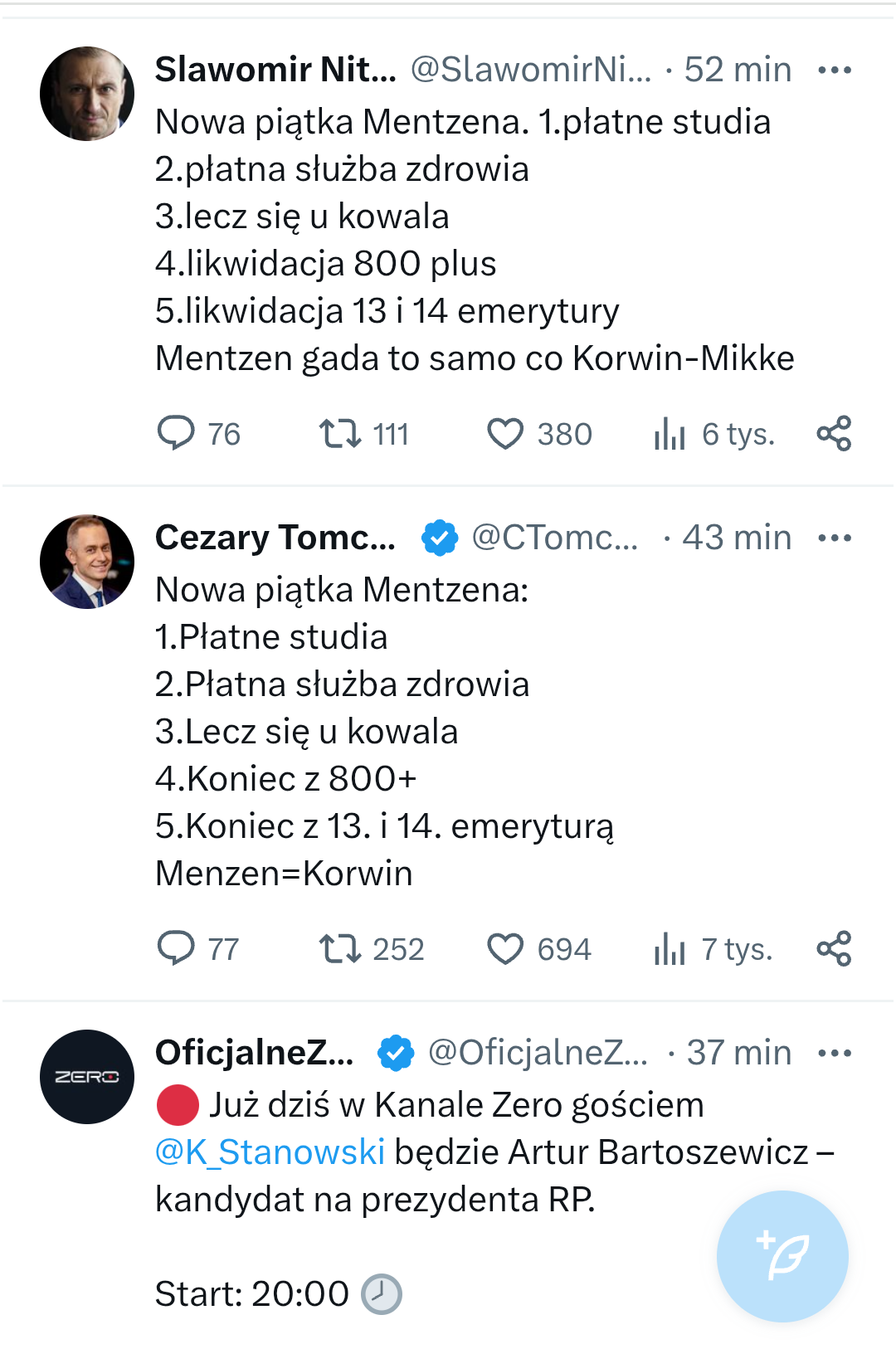
Task: Tap Cezary Tomczyk's avatar
Action: click(87, 562)
